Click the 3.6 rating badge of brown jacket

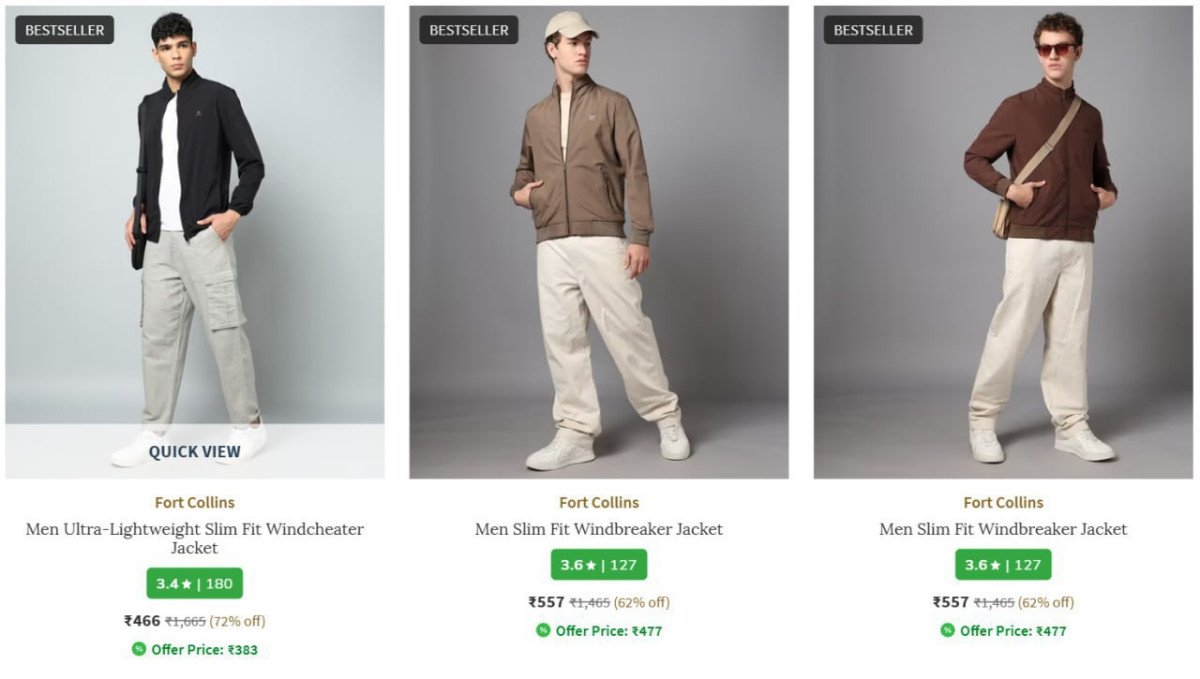[1003, 565]
